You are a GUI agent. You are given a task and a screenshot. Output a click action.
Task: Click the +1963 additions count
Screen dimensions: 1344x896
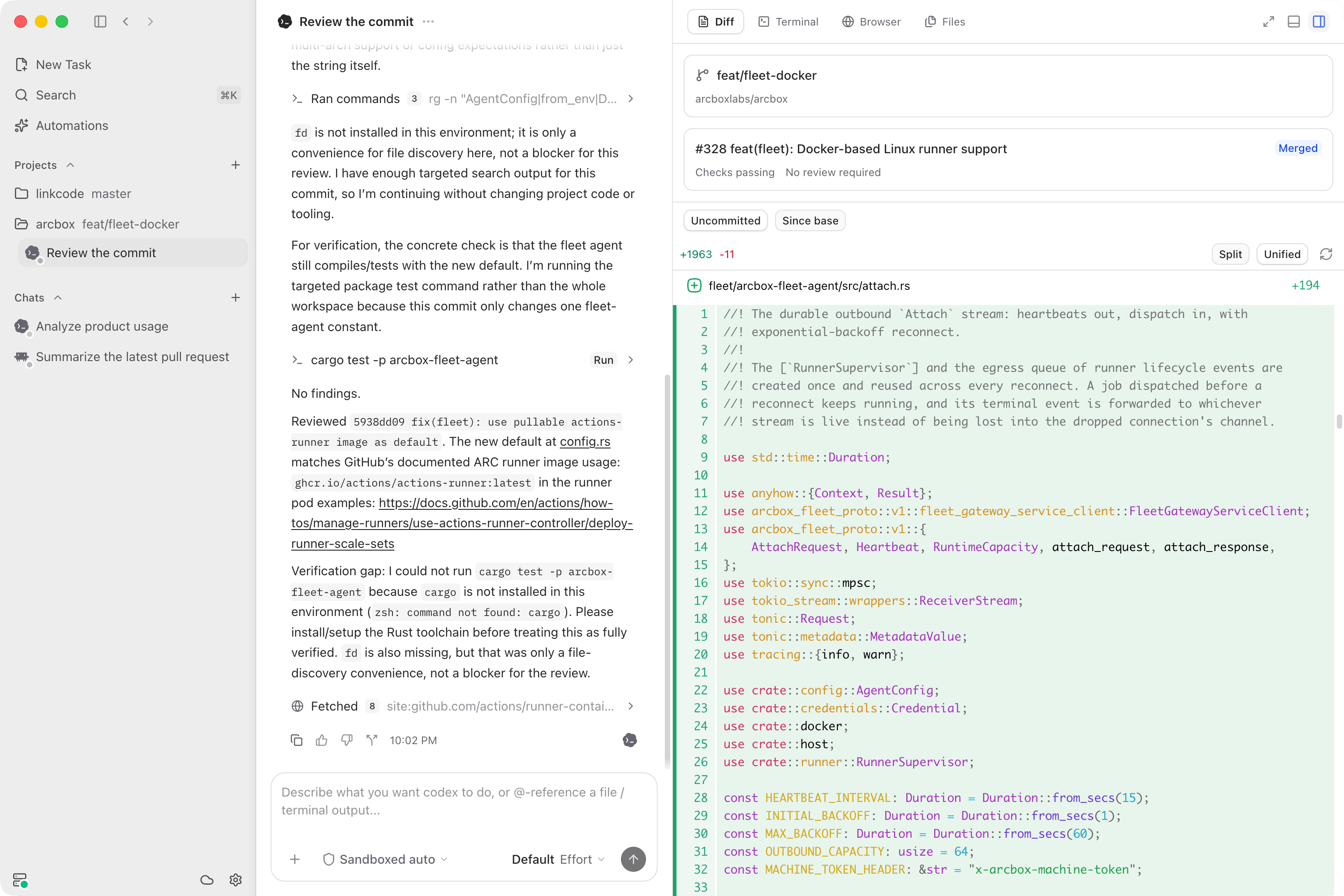[x=695, y=254]
